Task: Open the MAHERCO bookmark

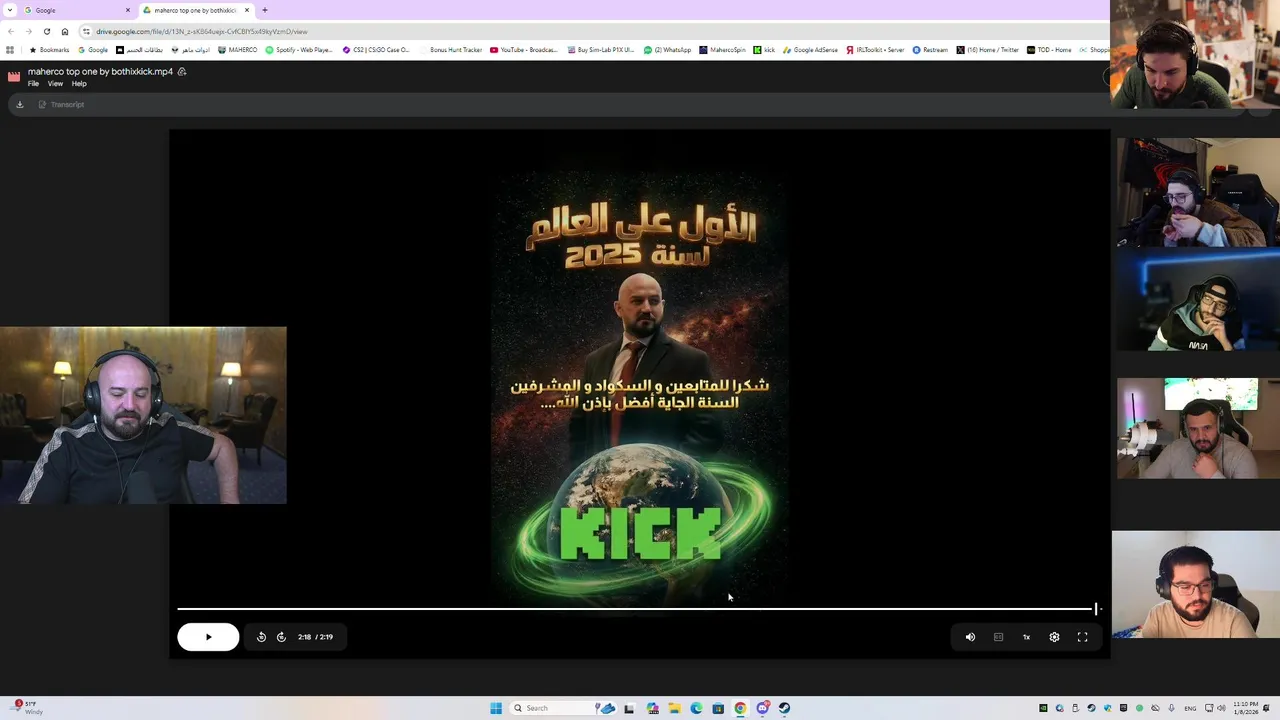Action: [237, 50]
